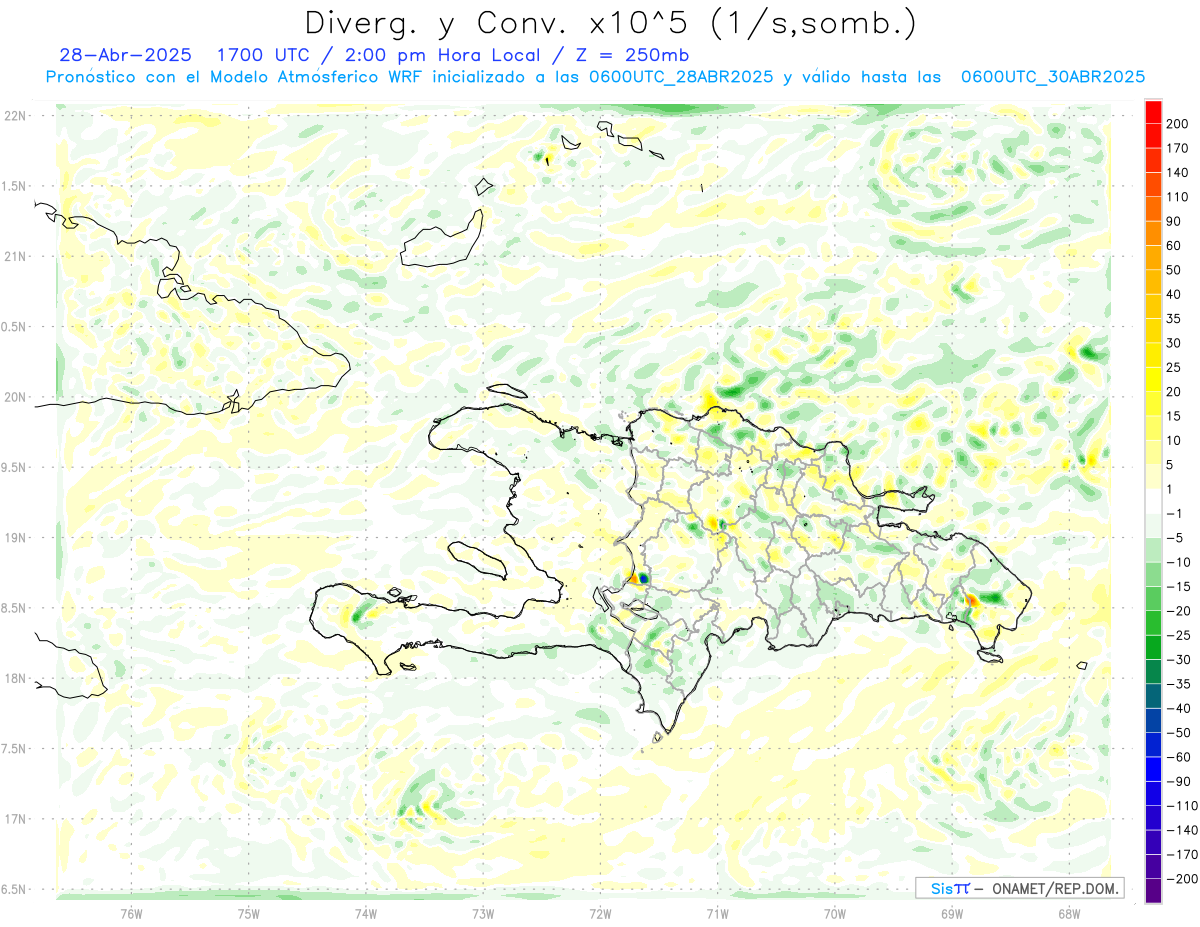1200x927 pixels.
Task: Click the "40" color scale label
Action: click(1174, 294)
